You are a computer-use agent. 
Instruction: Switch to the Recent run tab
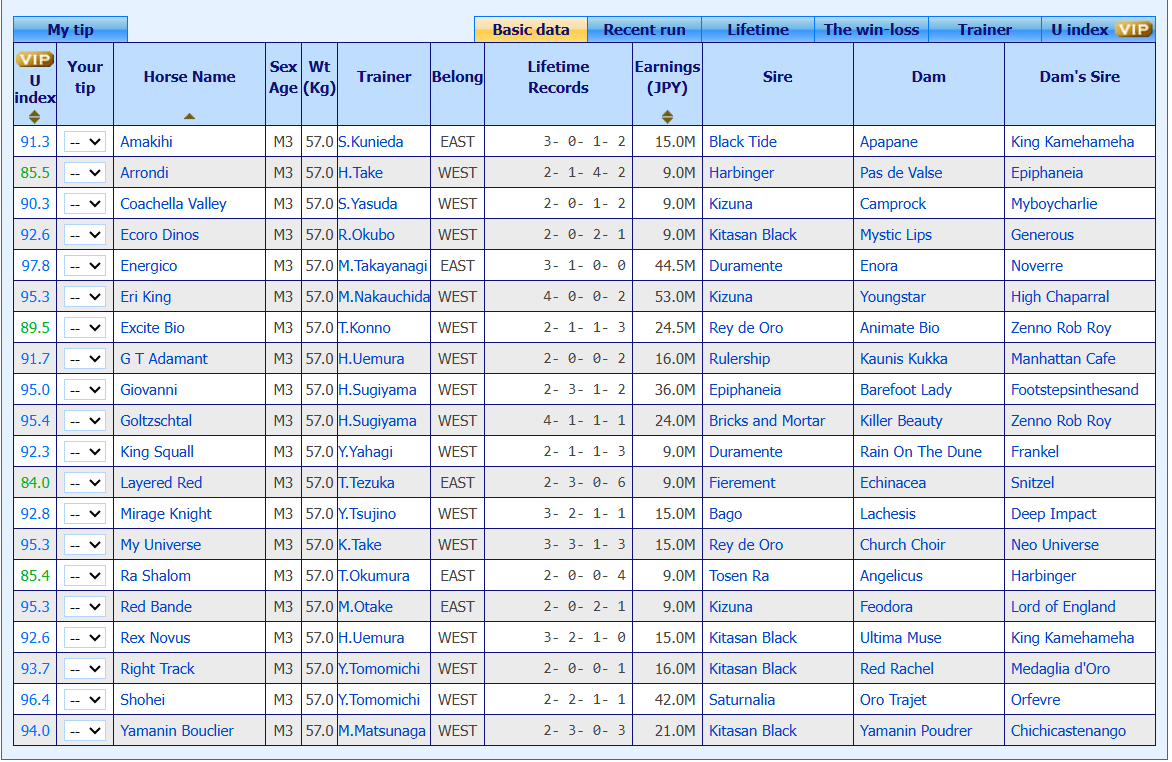(x=644, y=30)
